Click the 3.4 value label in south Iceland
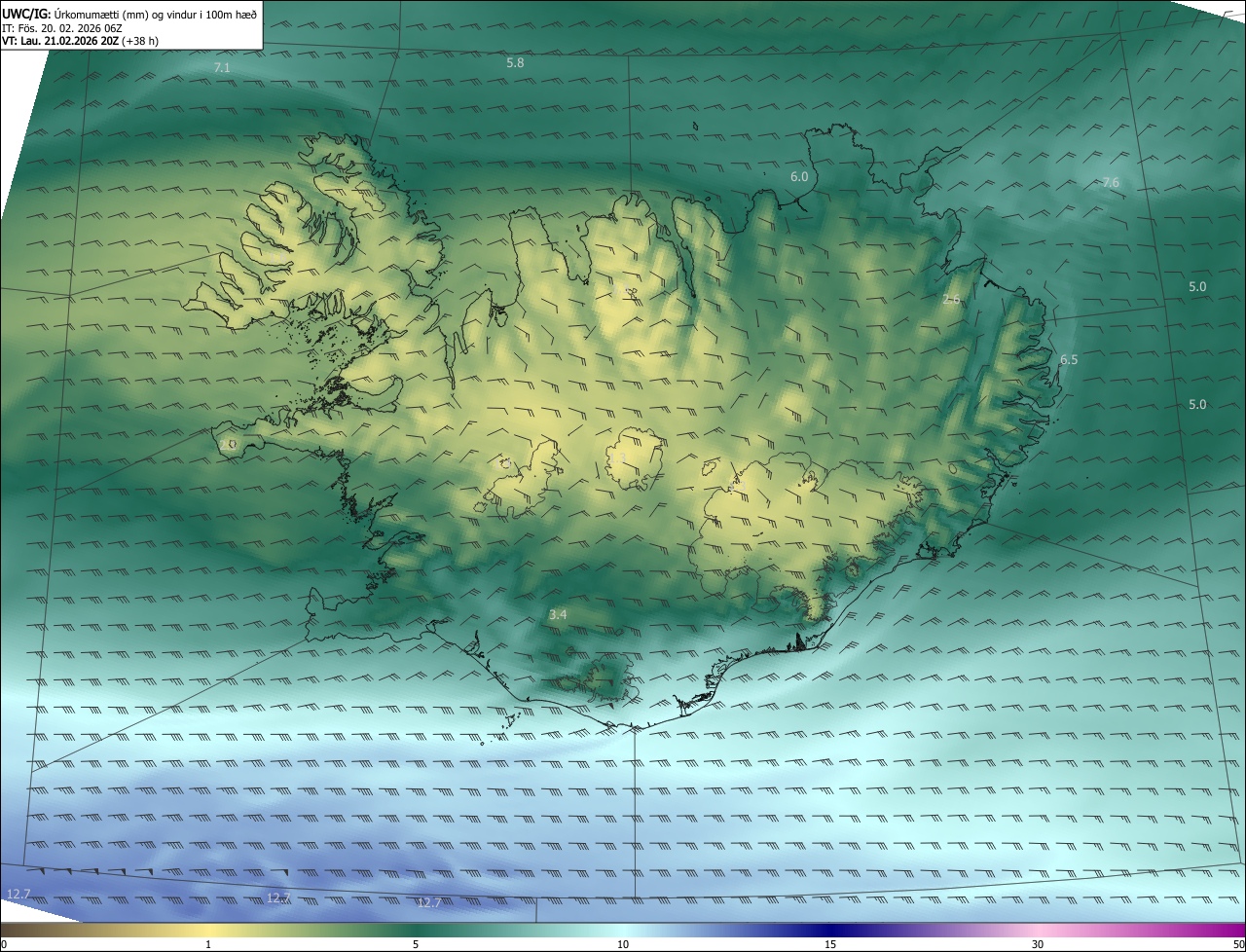Viewport: 1246px width, 952px height. point(558,615)
